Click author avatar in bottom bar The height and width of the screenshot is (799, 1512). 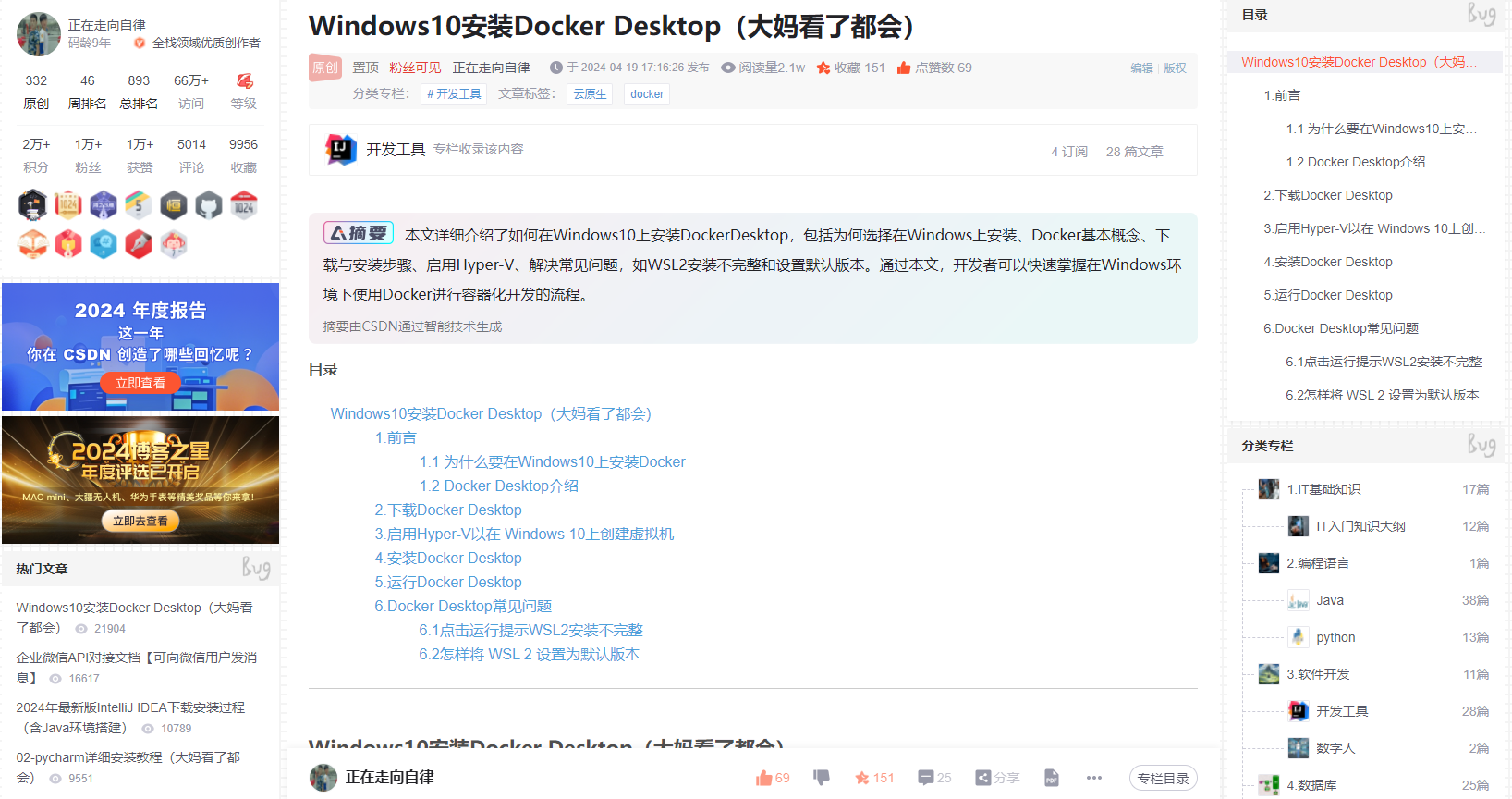click(323, 778)
